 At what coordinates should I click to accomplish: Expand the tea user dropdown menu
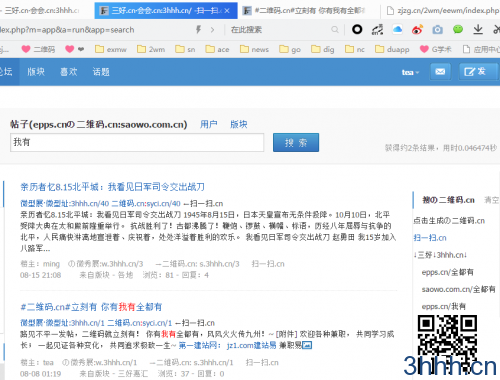[410, 72]
